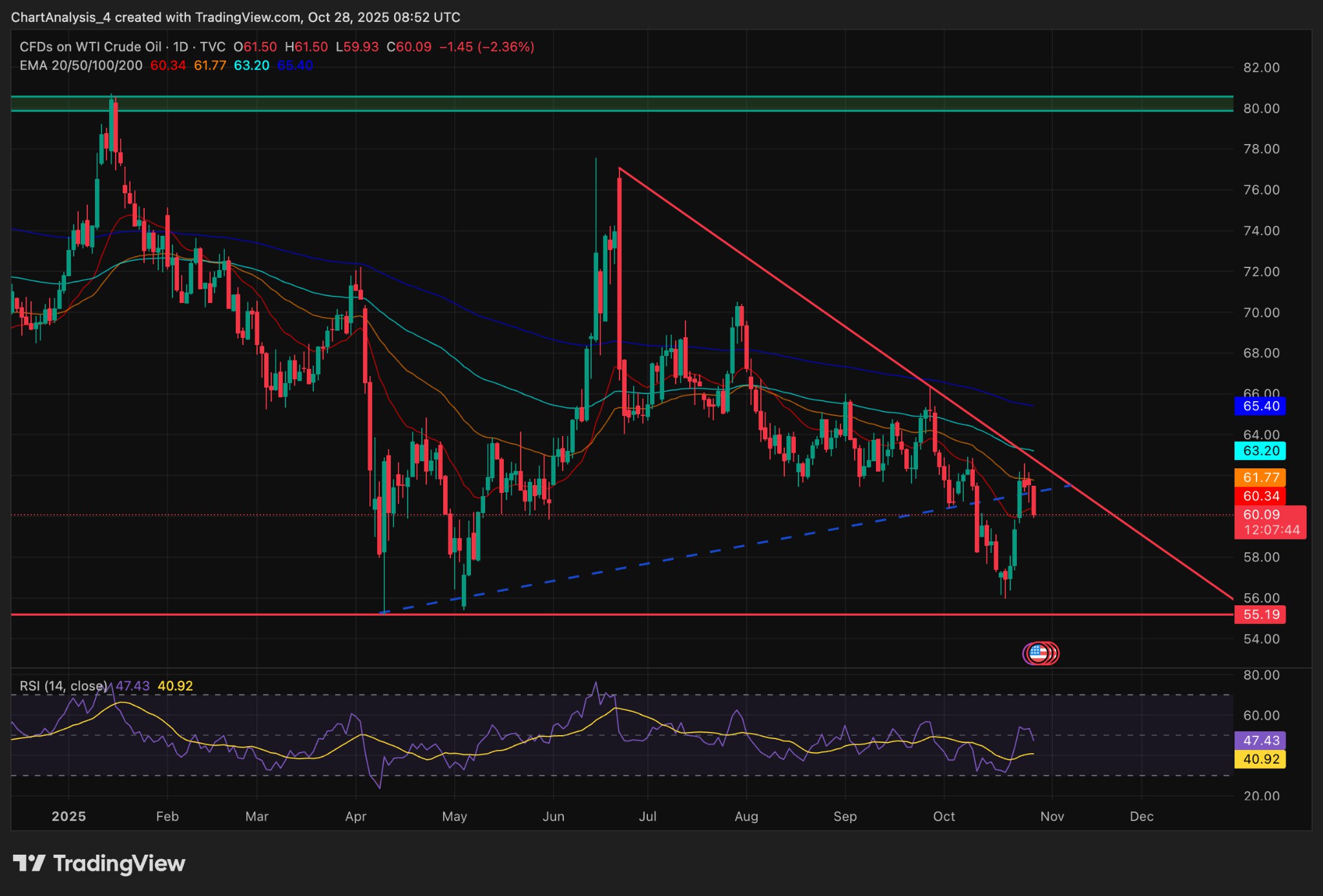Click the 1D timeframe in chart title

click(x=180, y=47)
